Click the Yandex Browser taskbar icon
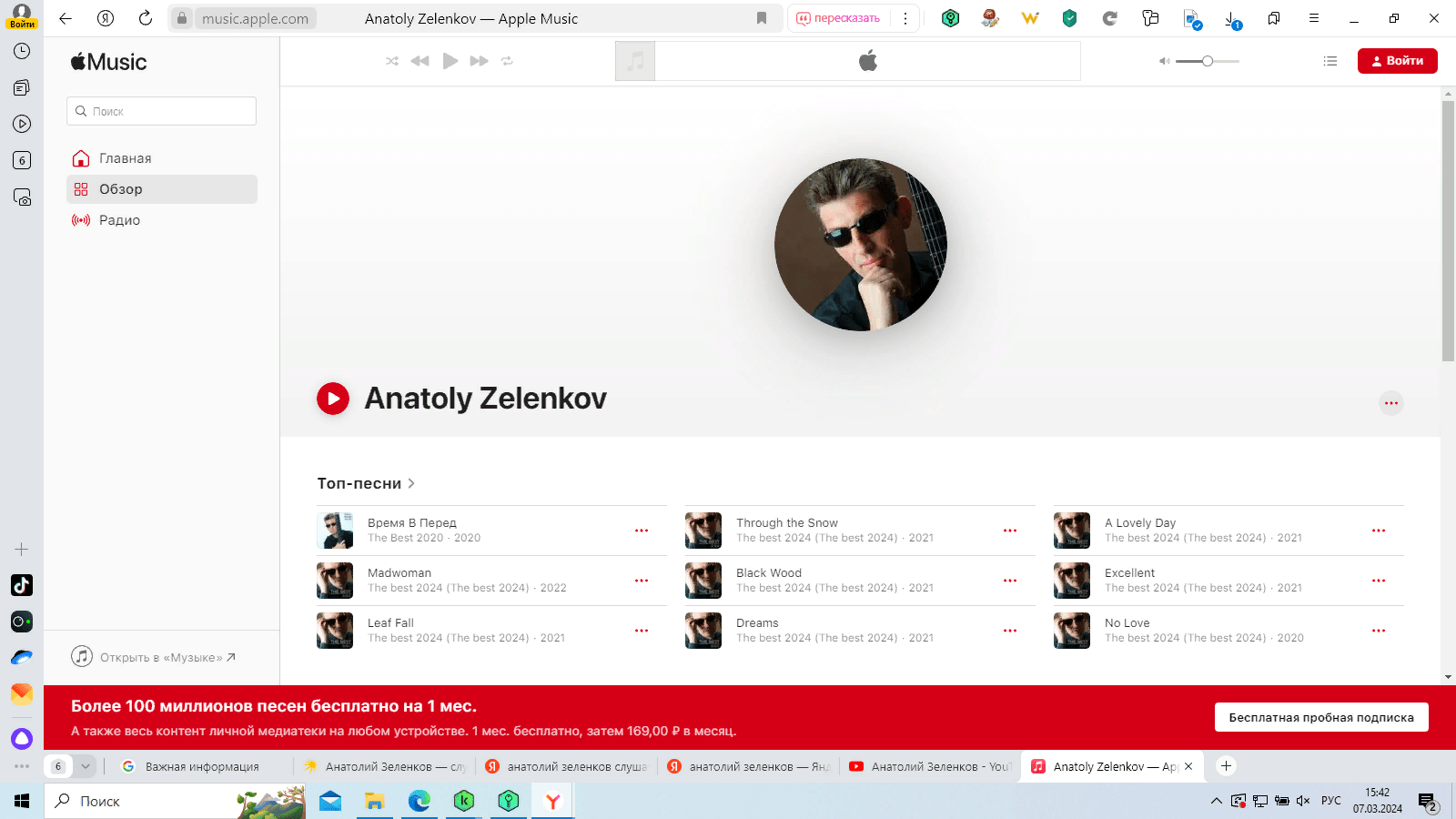The width and height of the screenshot is (1456, 819). click(552, 801)
